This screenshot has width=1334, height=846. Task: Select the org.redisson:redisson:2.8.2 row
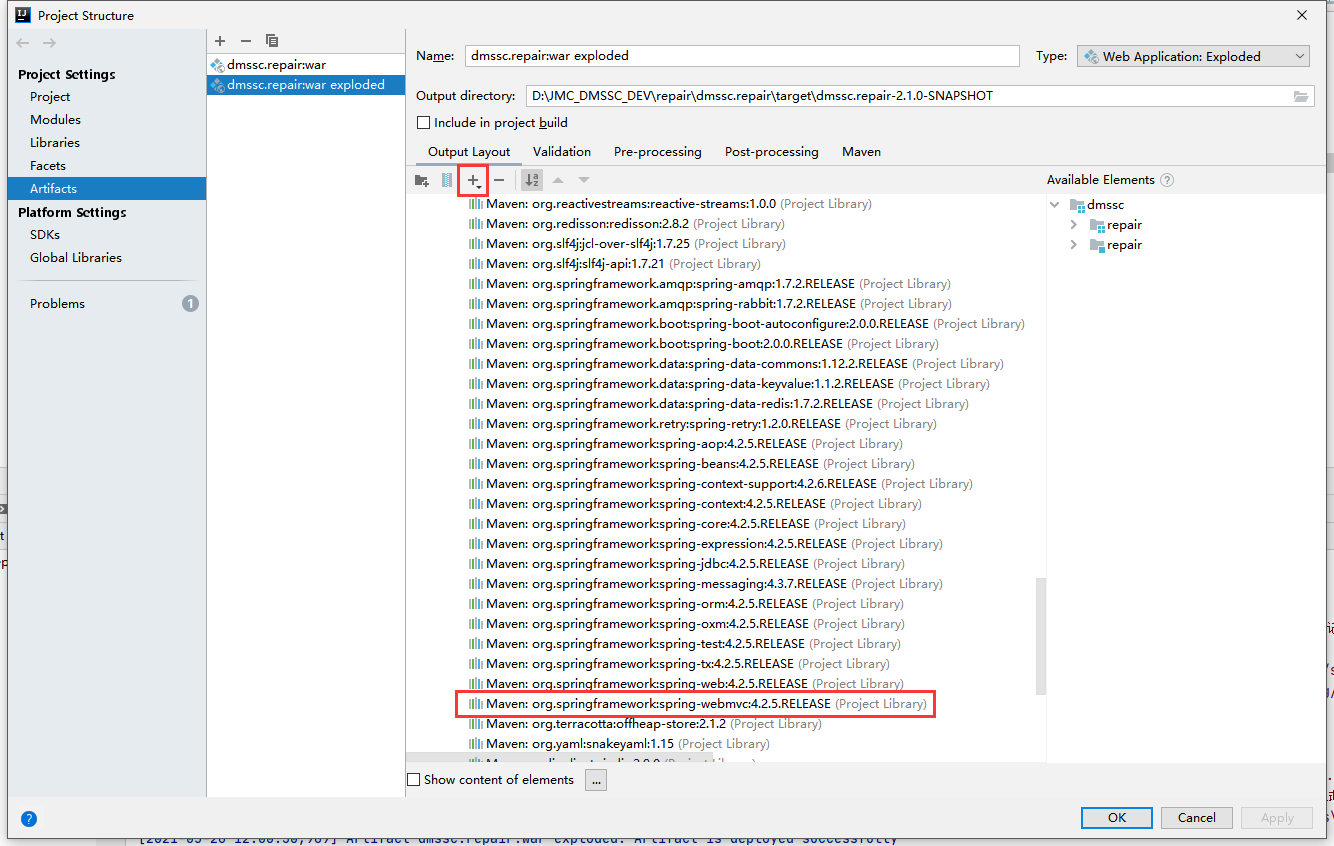[x=627, y=224]
